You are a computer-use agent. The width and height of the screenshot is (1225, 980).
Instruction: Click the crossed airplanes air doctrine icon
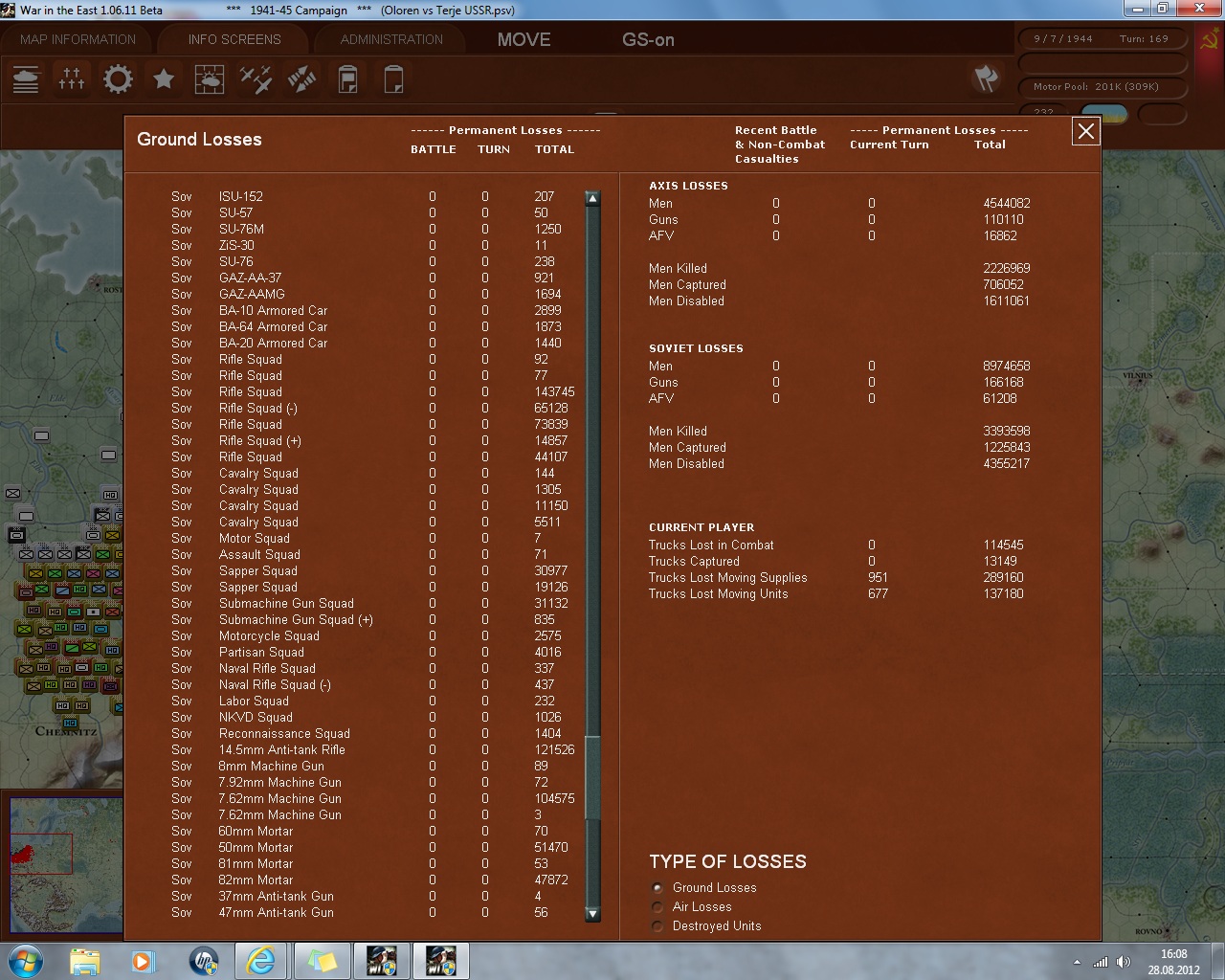click(256, 78)
